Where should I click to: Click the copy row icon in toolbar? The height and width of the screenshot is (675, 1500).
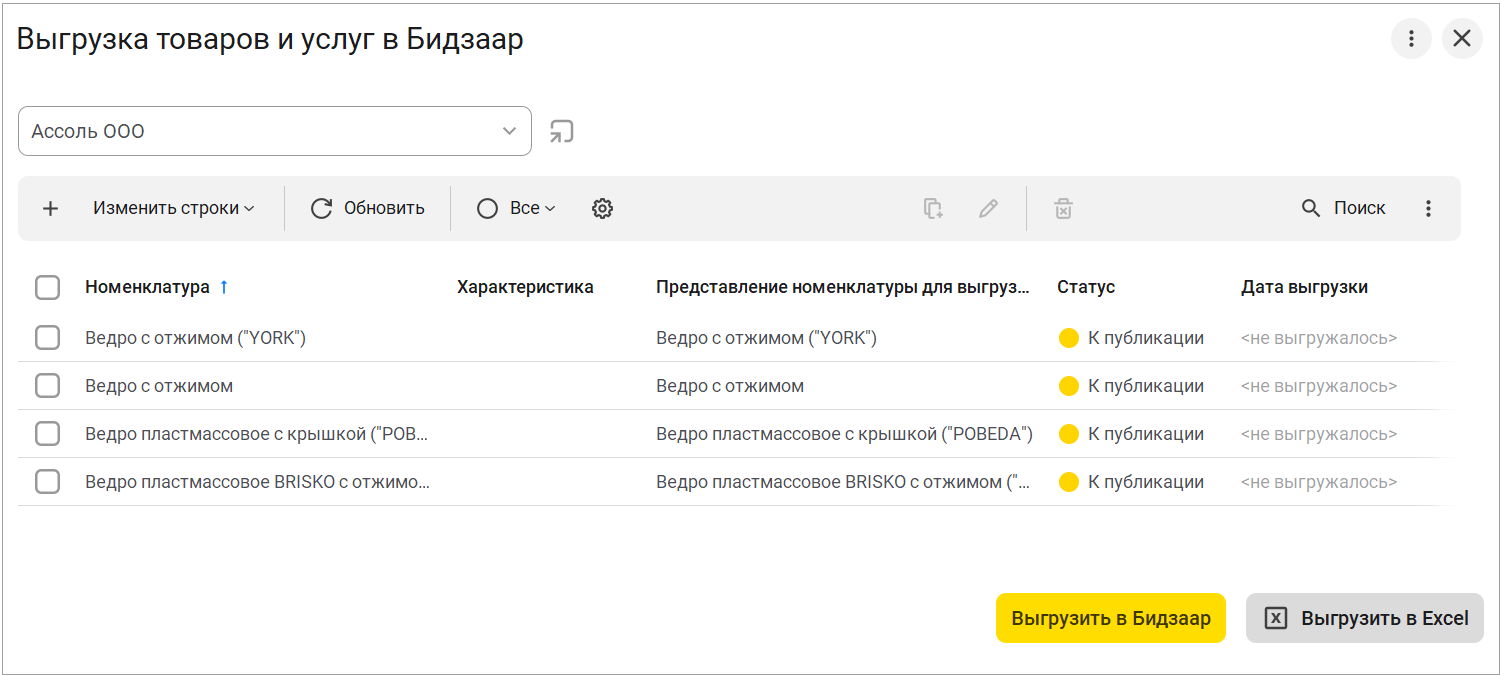933,208
